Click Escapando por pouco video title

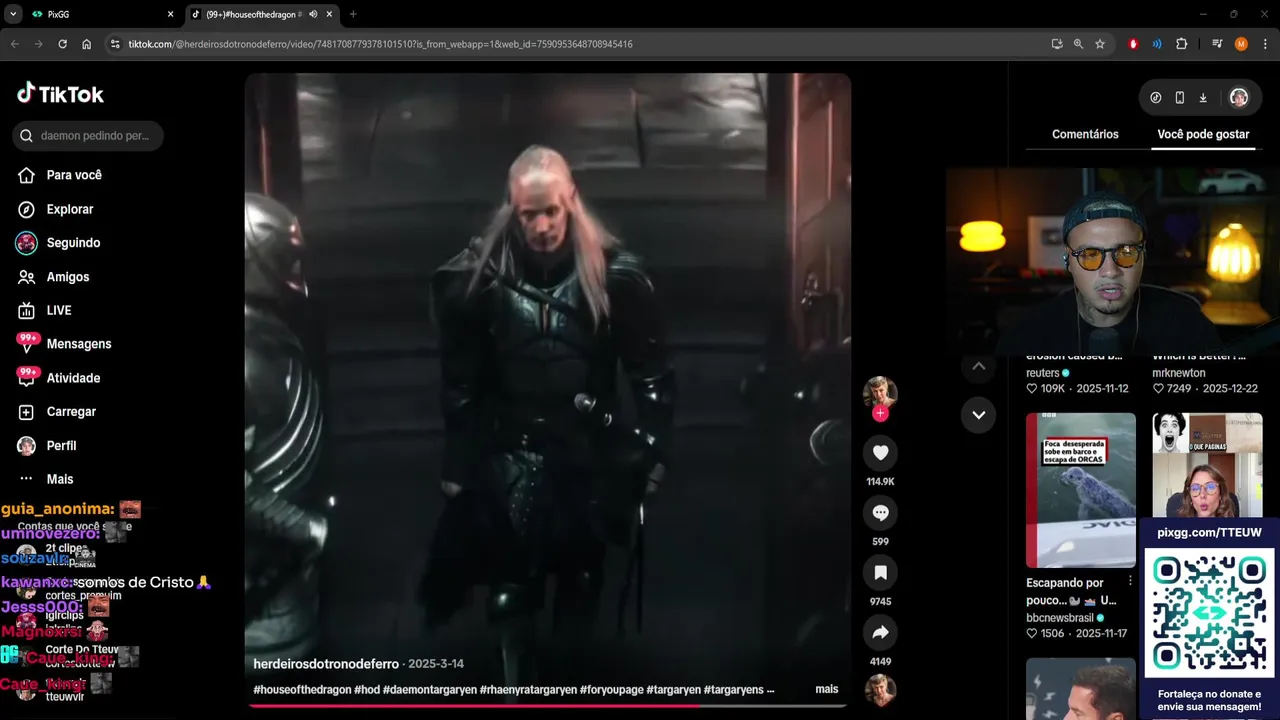[x=1071, y=591]
